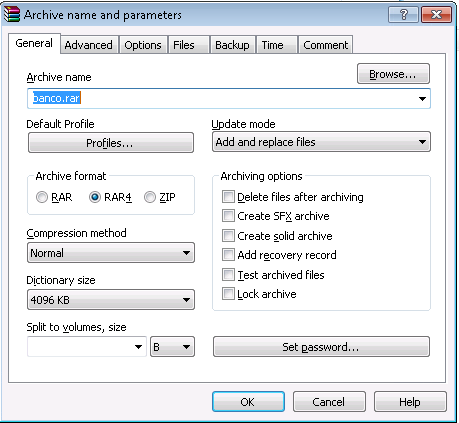Choose the RAR4 format option
Image resolution: width=459 pixels, height=423 pixels.
(95, 197)
